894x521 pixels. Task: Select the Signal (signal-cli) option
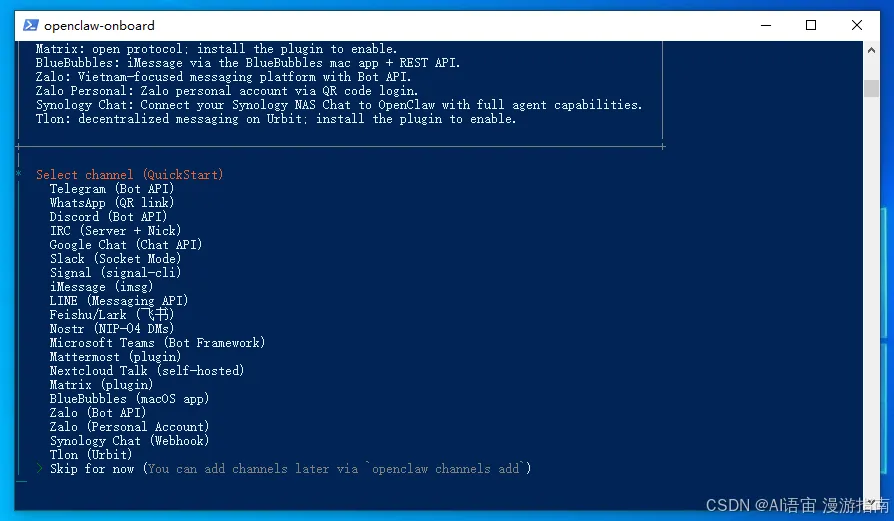[115, 273]
